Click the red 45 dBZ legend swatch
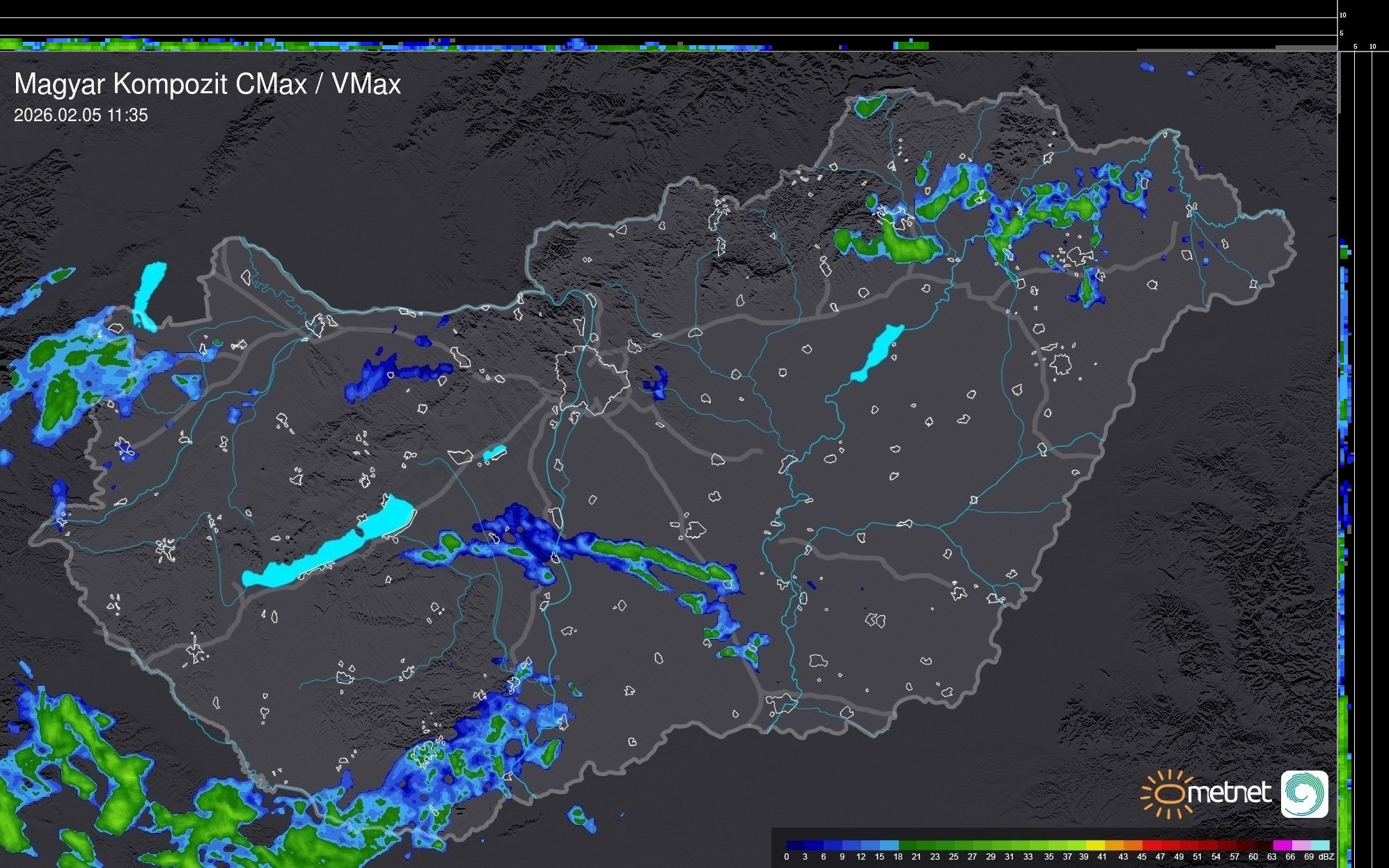The image size is (1389, 868). [x=1152, y=846]
